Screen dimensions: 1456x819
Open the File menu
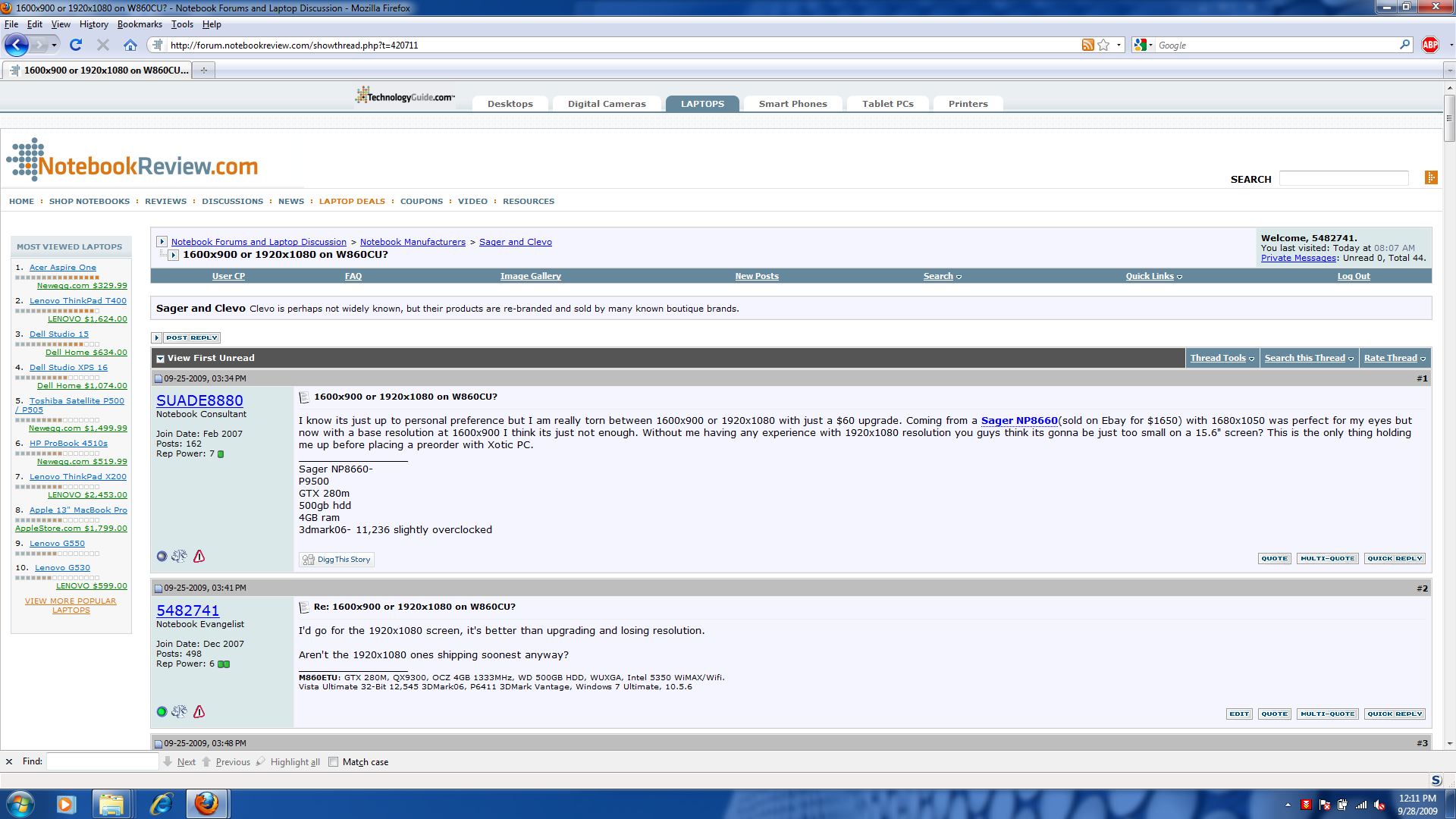pos(11,24)
